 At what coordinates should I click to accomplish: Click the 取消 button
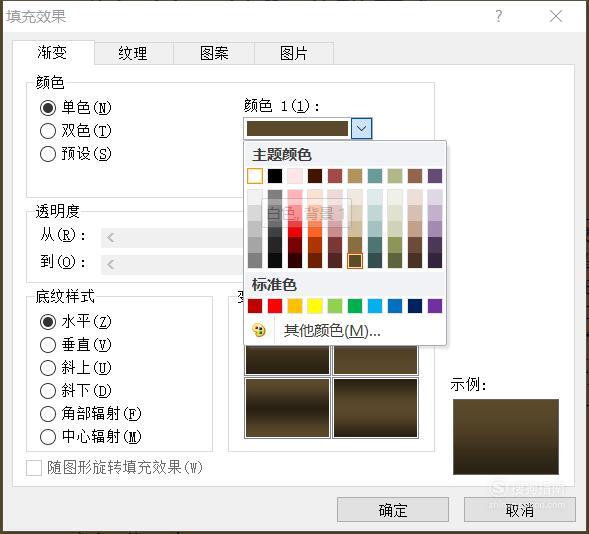coord(520,510)
